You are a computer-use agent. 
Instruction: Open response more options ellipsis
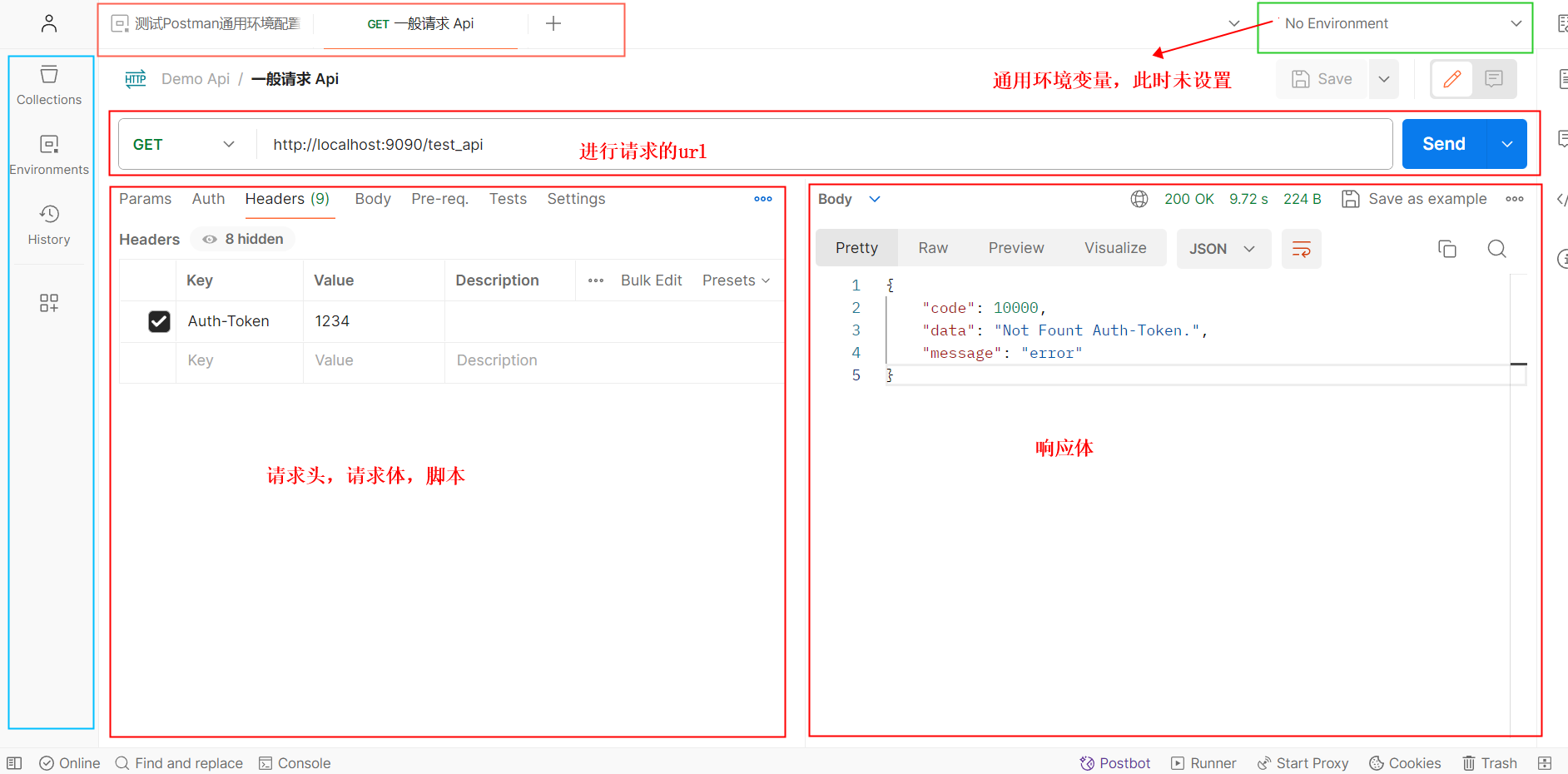point(1515,199)
